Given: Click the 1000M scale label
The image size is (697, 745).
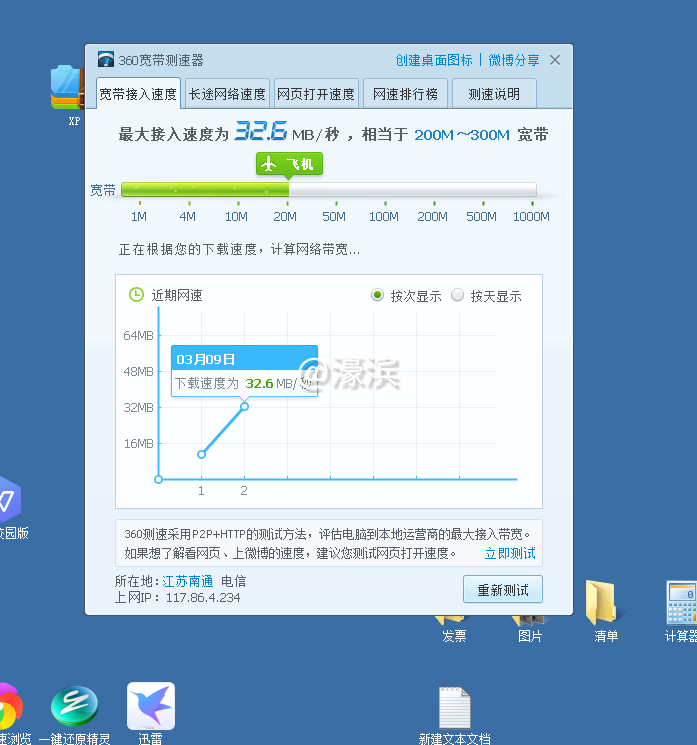Looking at the screenshot, I should (531, 217).
